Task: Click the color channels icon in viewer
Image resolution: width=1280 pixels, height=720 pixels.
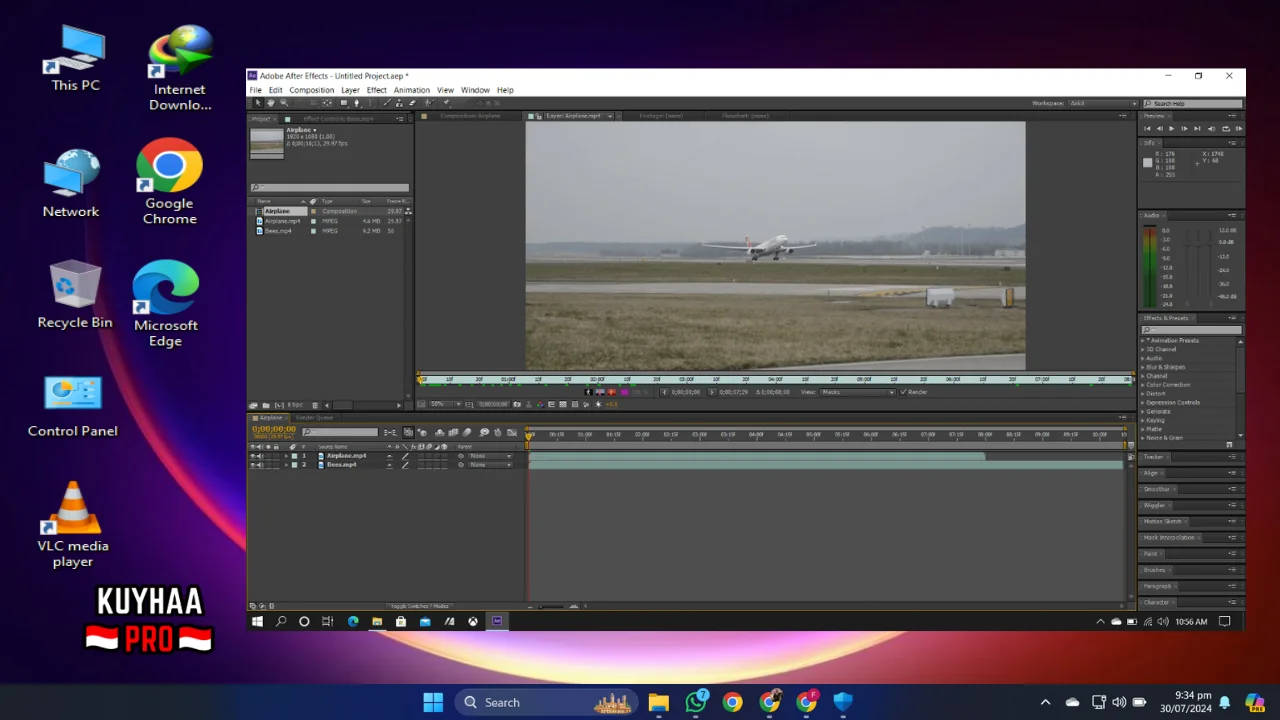Action: pyautogui.click(x=540, y=404)
